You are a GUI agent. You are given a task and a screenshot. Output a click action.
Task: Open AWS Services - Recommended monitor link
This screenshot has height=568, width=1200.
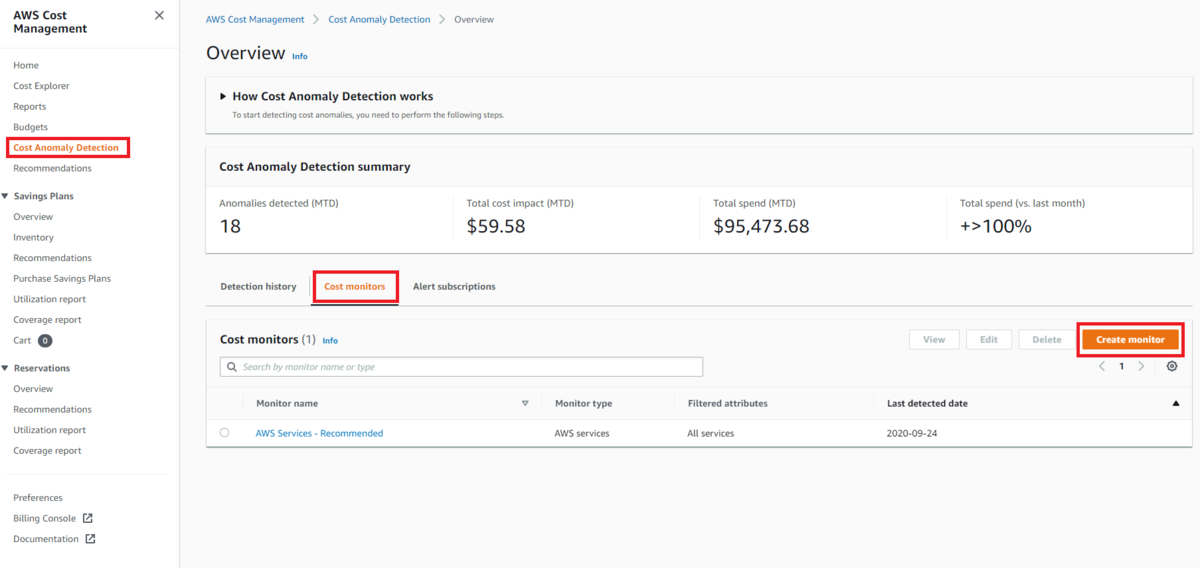[x=319, y=434]
